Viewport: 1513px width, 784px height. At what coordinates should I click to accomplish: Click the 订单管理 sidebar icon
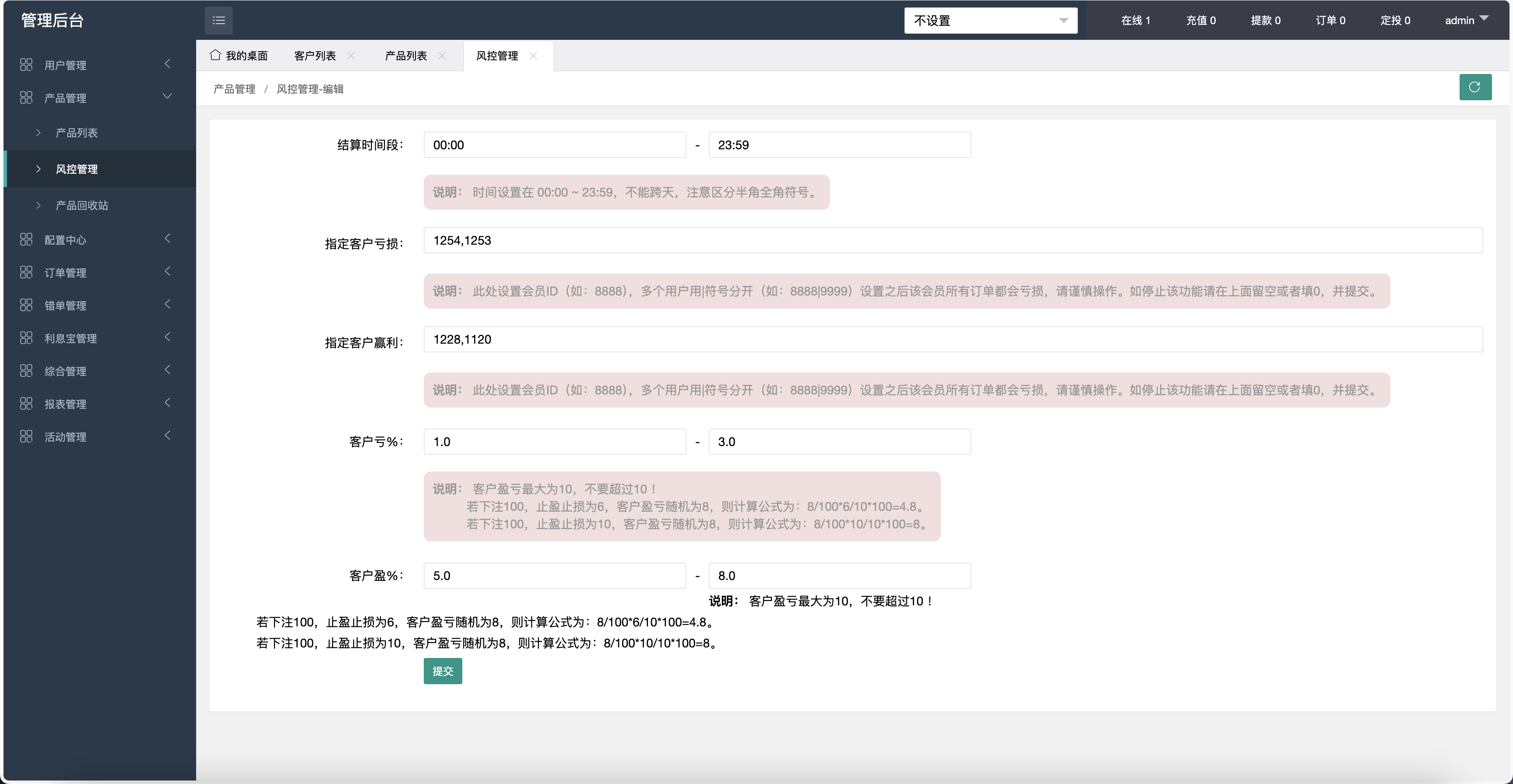click(x=26, y=272)
